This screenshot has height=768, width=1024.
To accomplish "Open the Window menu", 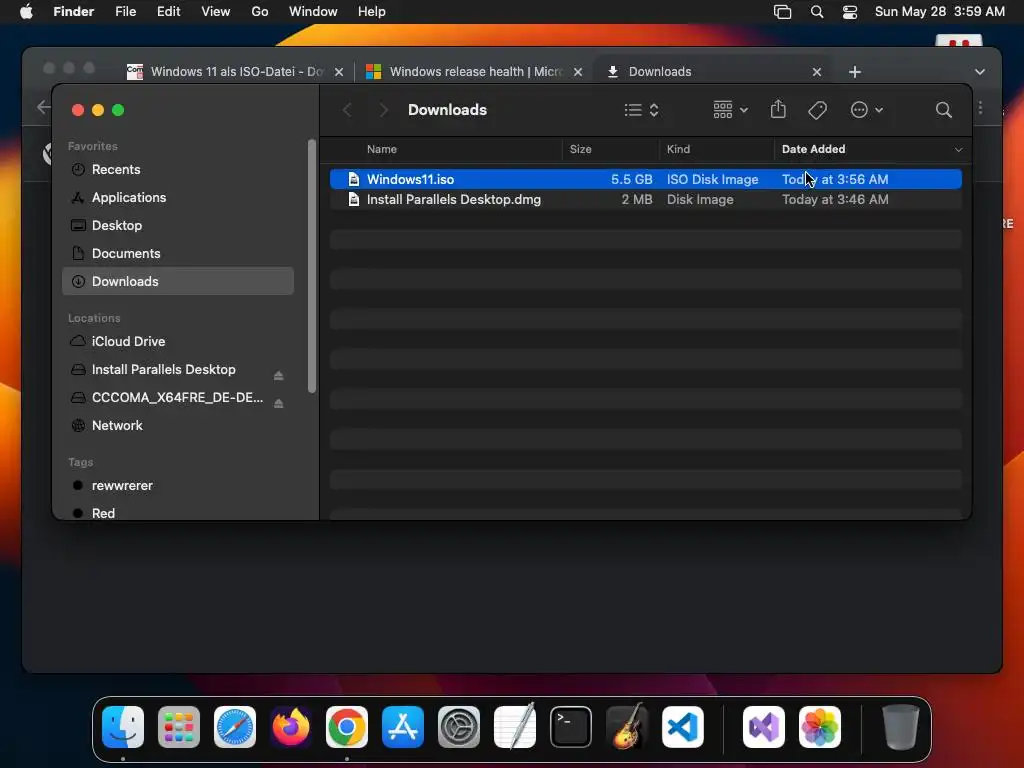I will click(313, 12).
